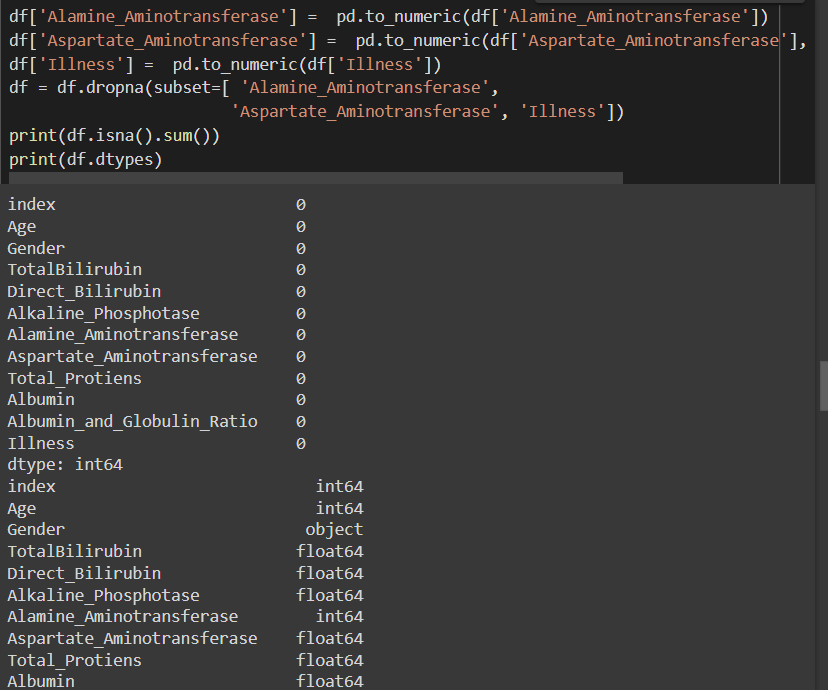
Task: Click int64 beside Age in dtypes output
Action: tap(340, 508)
